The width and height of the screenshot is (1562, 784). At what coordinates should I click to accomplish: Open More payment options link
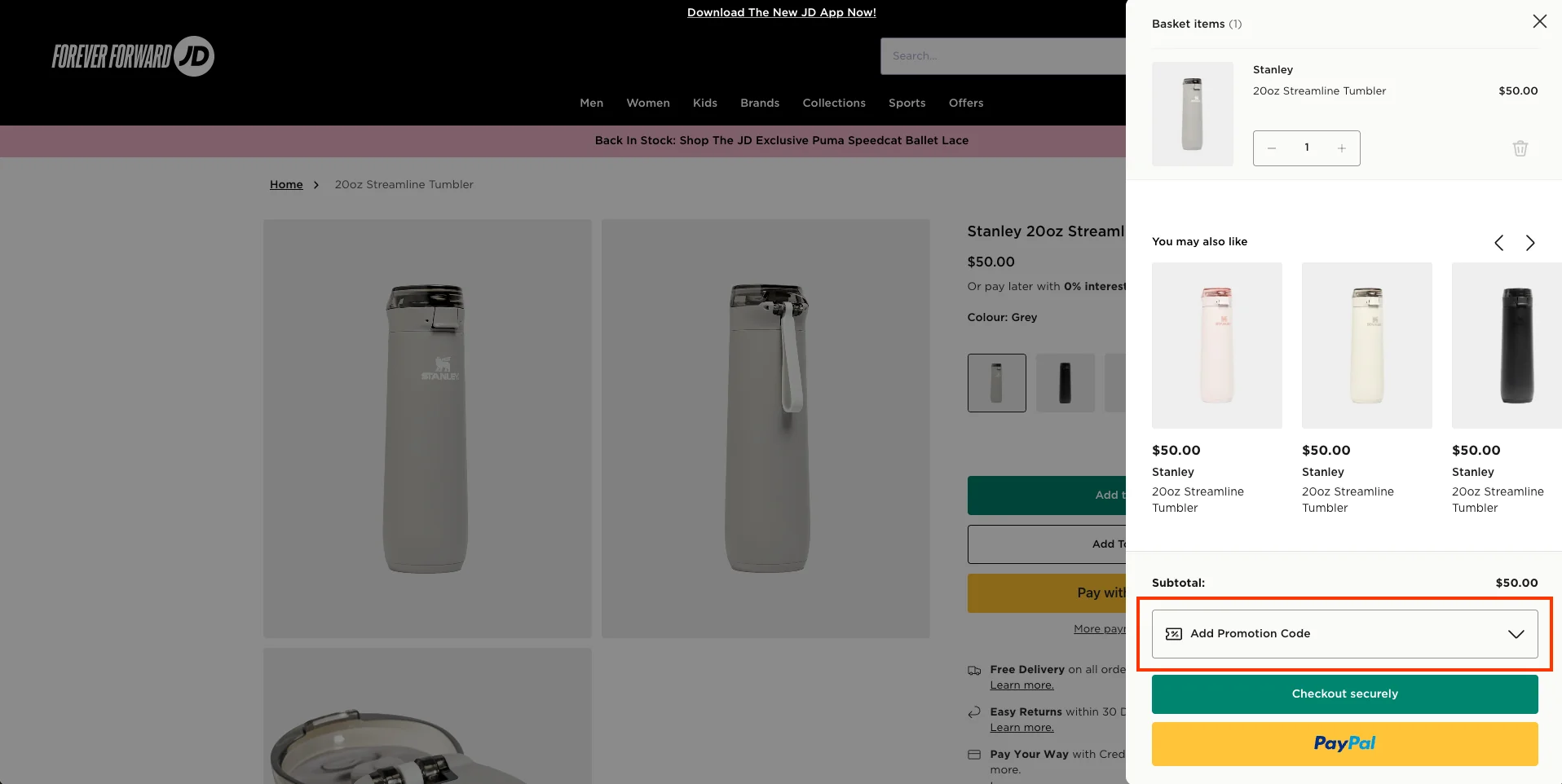click(x=1100, y=629)
